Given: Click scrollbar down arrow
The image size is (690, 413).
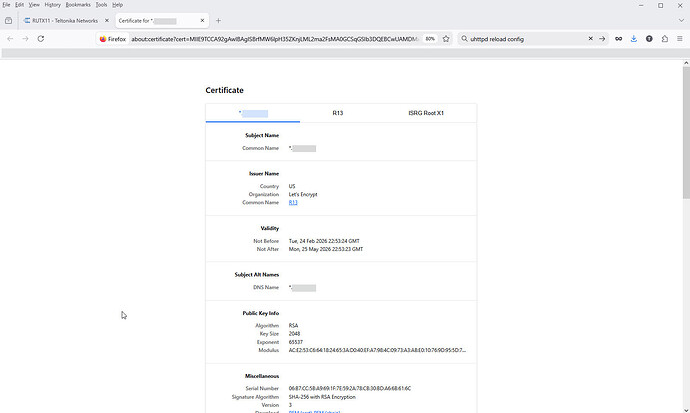Looking at the screenshot, I should [686, 409].
